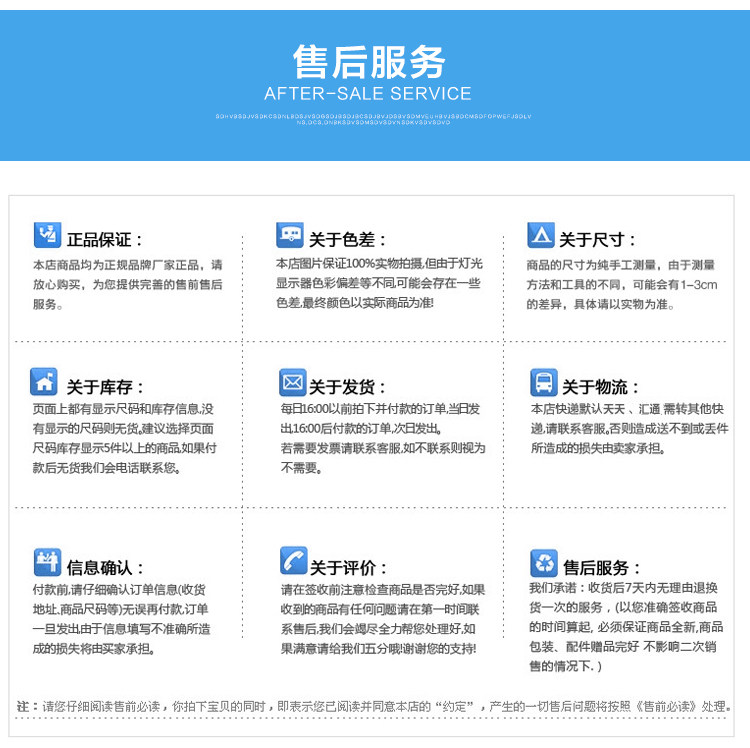This screenshot has height=748, width=750.
Task: Click the 关于色差： heading
Action: (x=347, y=240)
